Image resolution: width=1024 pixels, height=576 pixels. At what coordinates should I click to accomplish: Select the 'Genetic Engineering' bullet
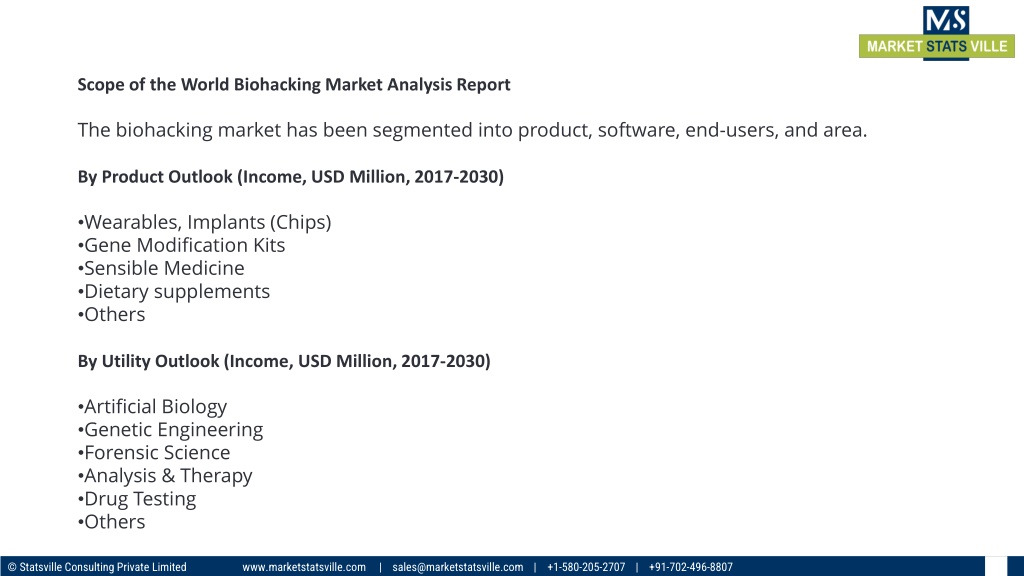pos(170,430)
